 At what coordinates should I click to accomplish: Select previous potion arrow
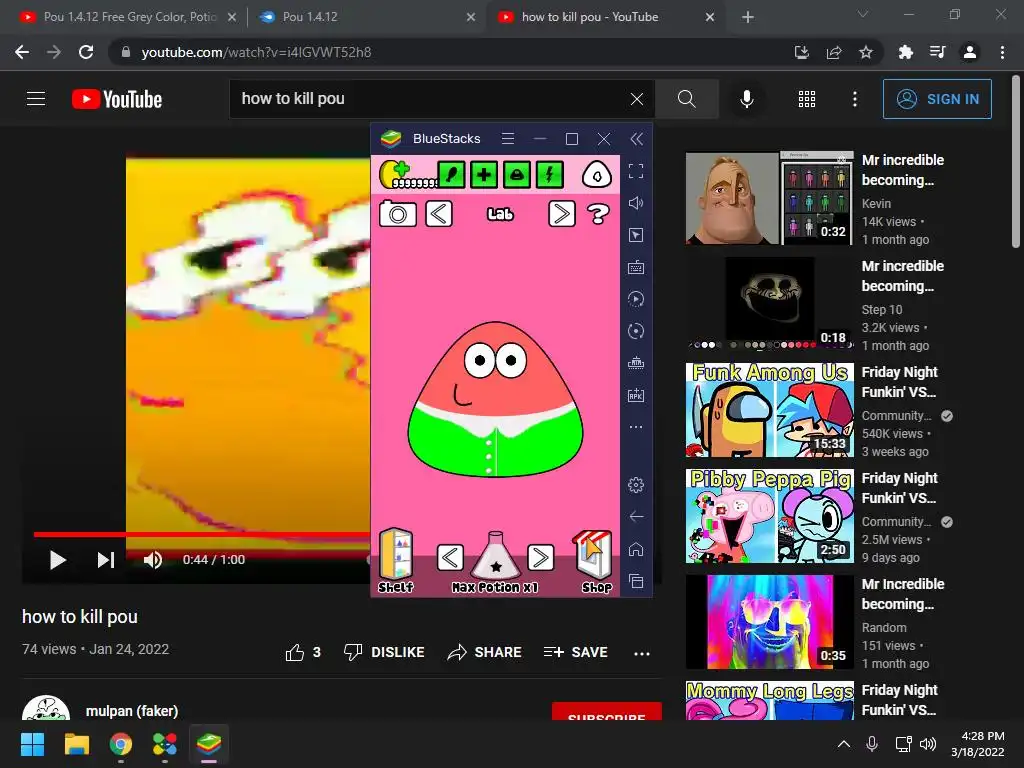point(450,558)
